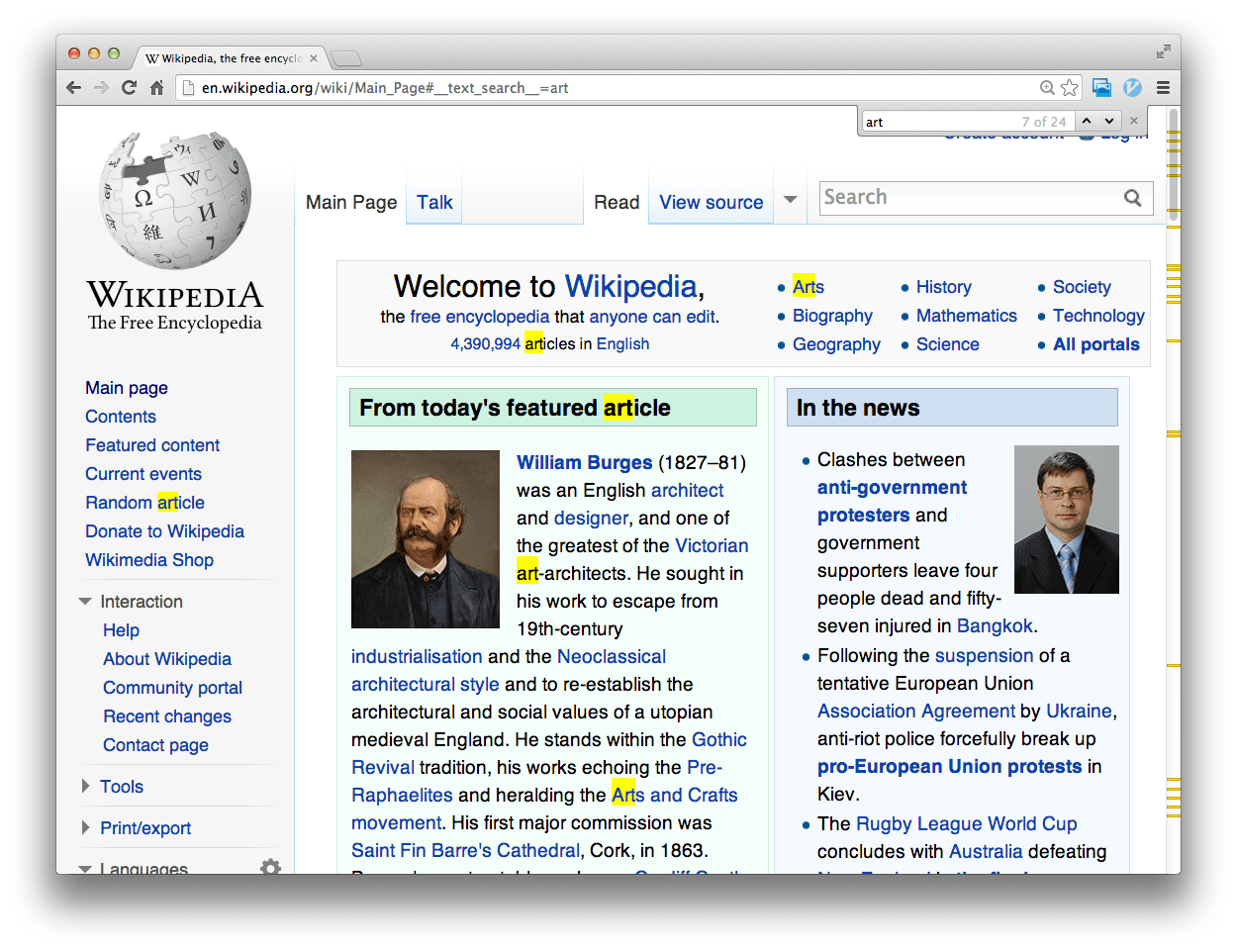Jump to next find result arrow
This screenshot has width=1237, height=952.
[x=1109, y=121]
